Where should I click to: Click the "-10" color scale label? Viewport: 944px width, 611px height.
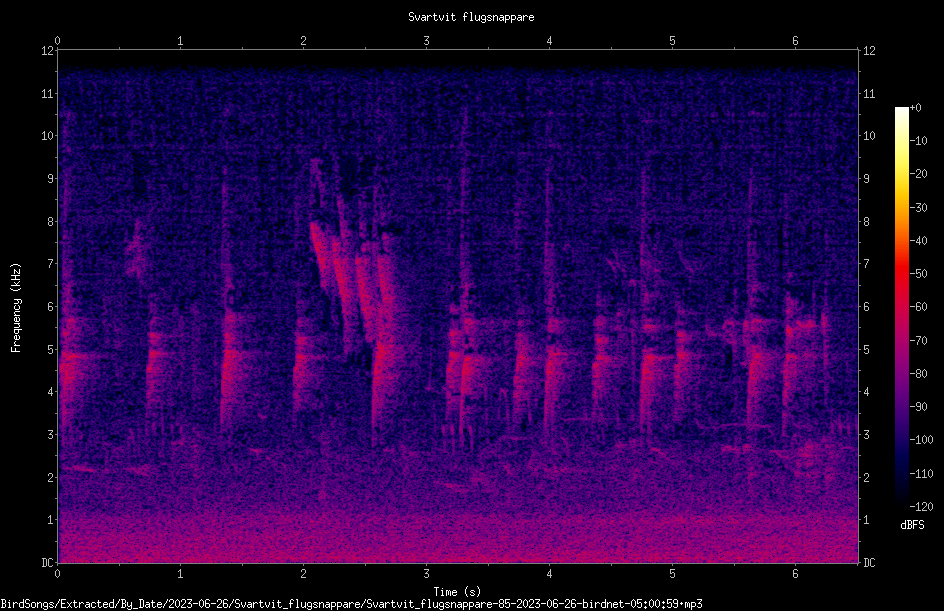[919, 141]
